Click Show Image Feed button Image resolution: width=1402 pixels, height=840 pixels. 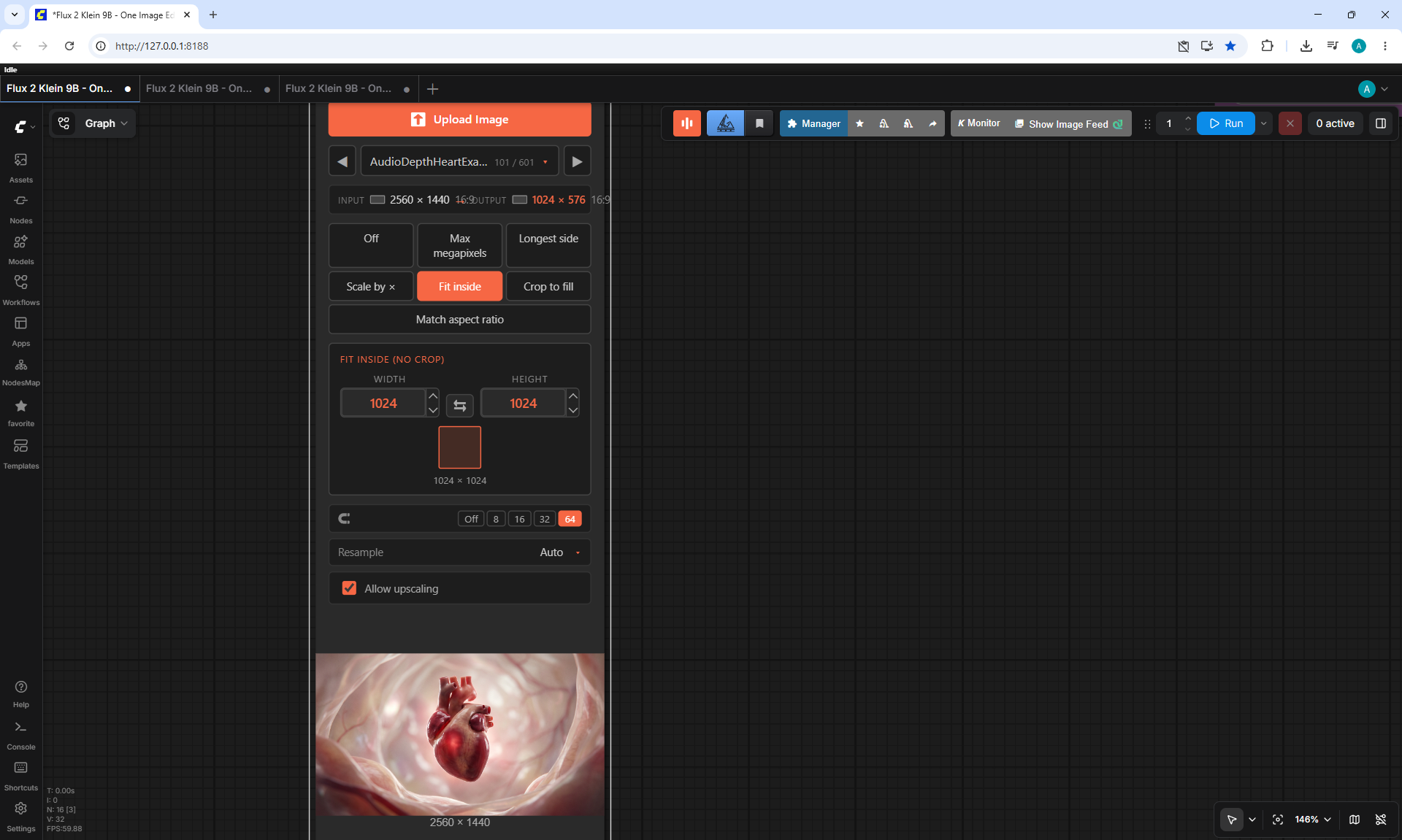pos(1068,123)
